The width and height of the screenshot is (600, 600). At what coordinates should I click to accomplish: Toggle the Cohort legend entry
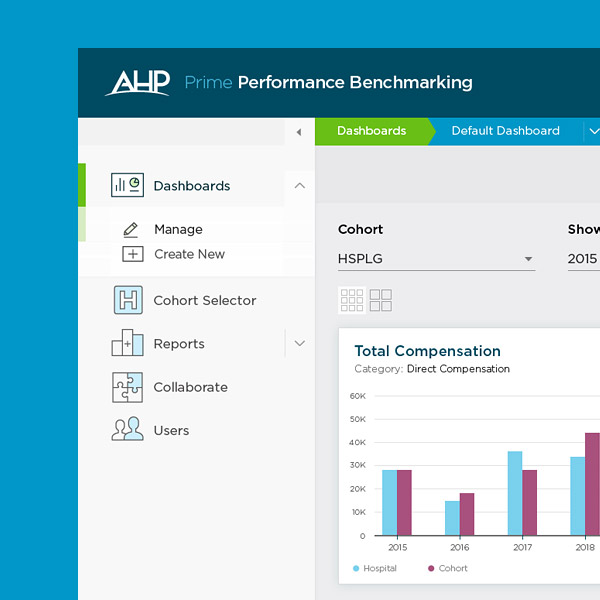point(448,568)
